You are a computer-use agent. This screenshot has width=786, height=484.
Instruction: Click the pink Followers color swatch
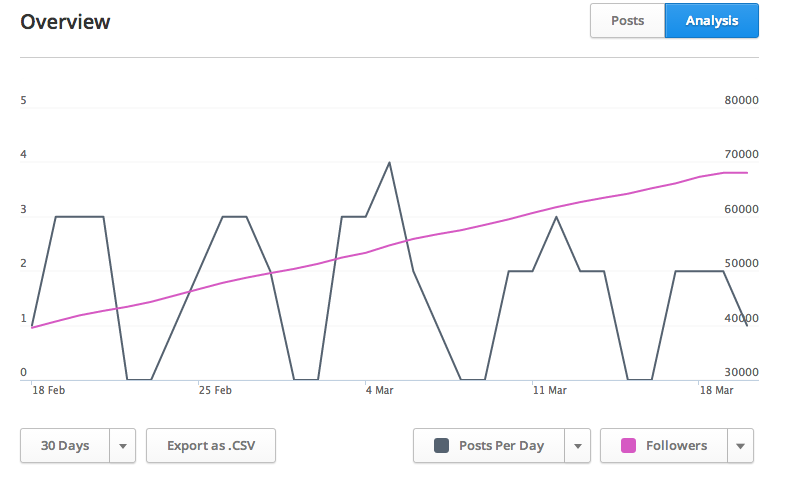[x=629, y=445]
